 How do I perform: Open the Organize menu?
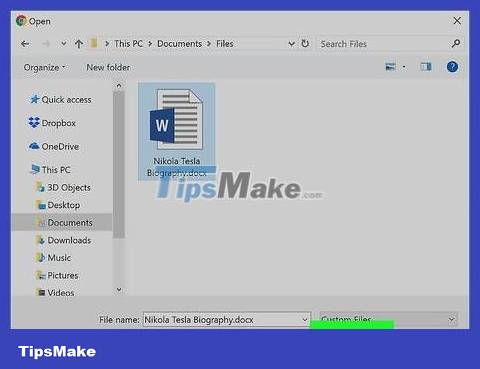(x=44, y=67)
